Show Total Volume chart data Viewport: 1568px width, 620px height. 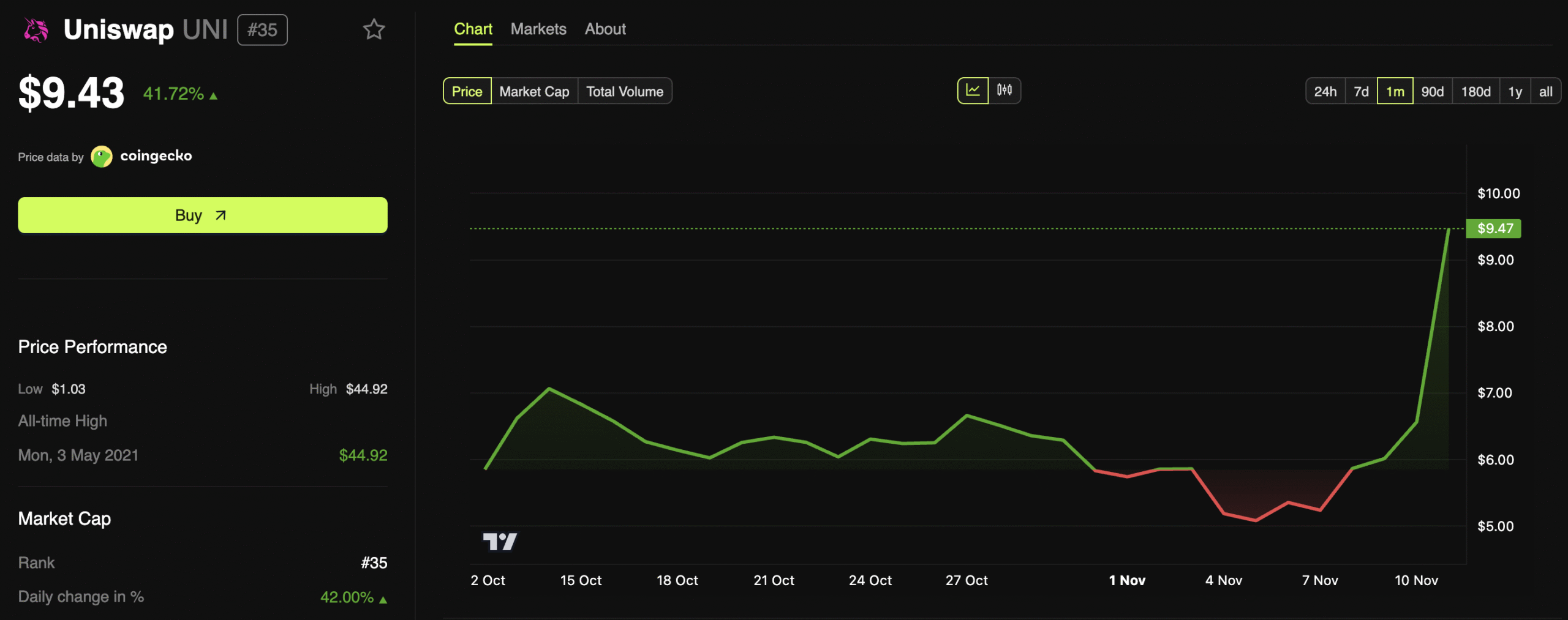[625, 91]
